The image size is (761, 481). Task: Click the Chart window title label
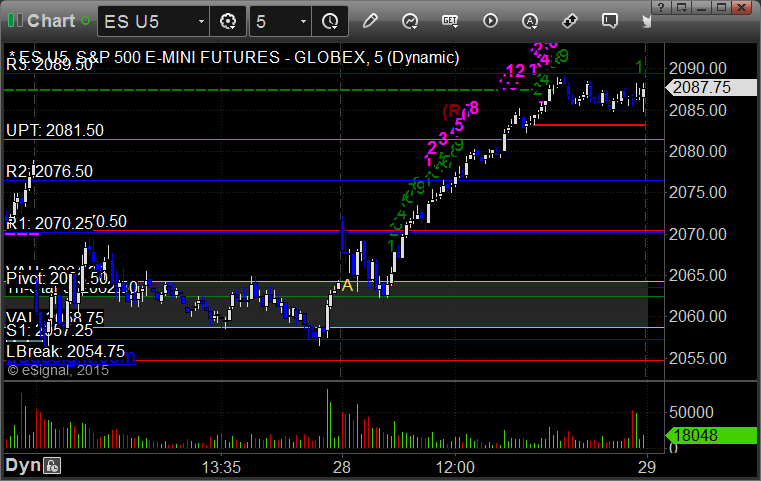(x=51, y=21)
